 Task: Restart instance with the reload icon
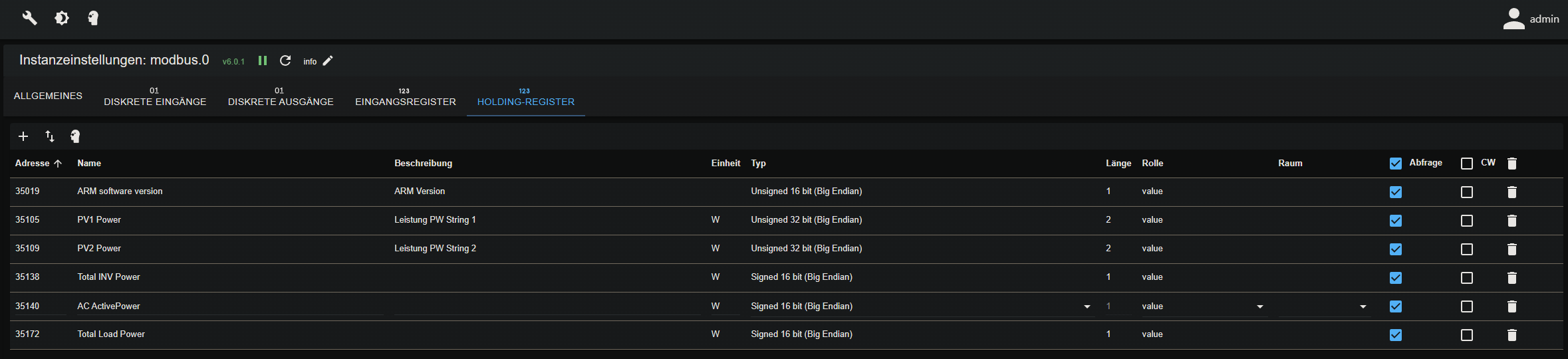point(285,60)
